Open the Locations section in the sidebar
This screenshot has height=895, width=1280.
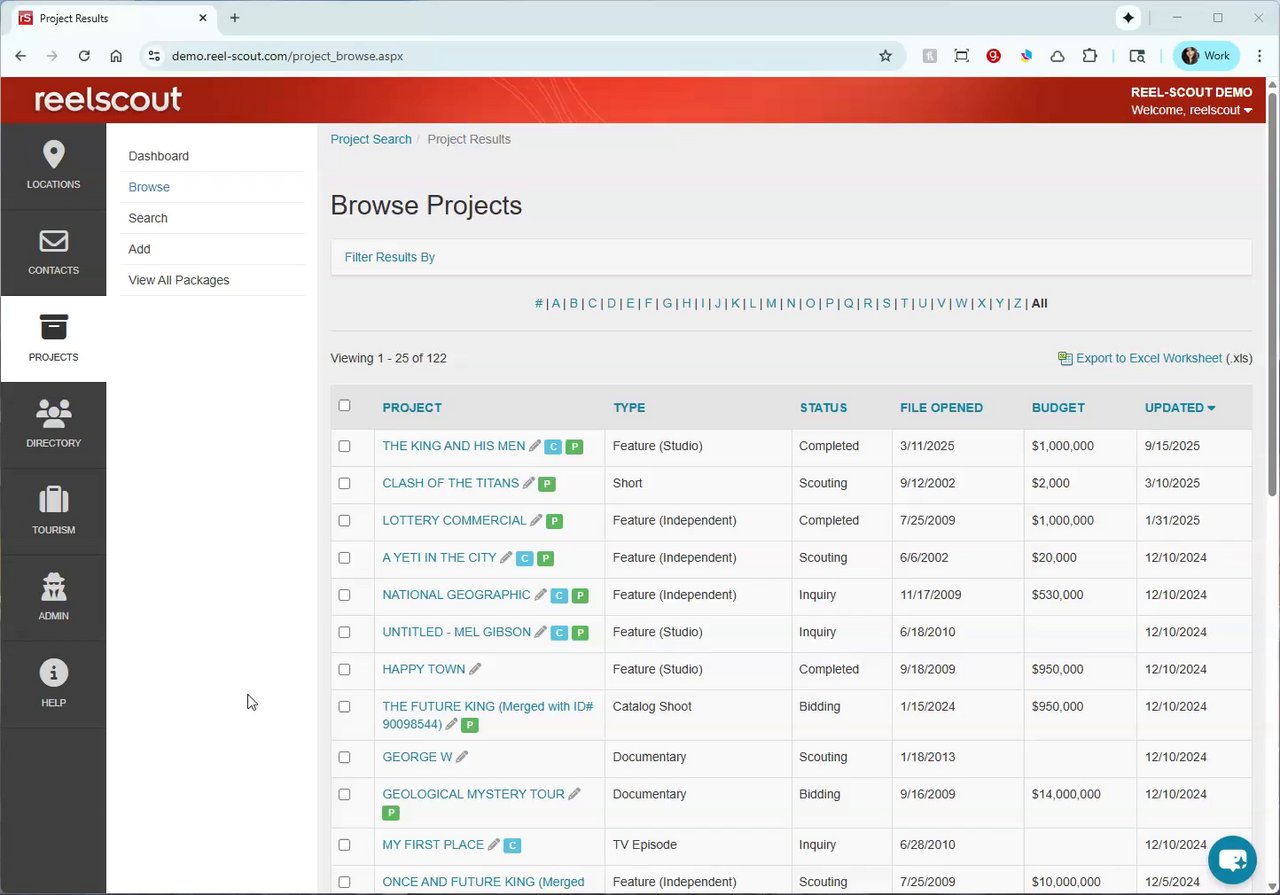click(53, 166)
